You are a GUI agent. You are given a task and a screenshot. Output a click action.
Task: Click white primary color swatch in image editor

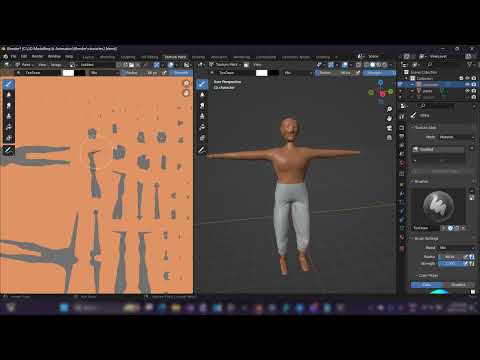point(68,73)
